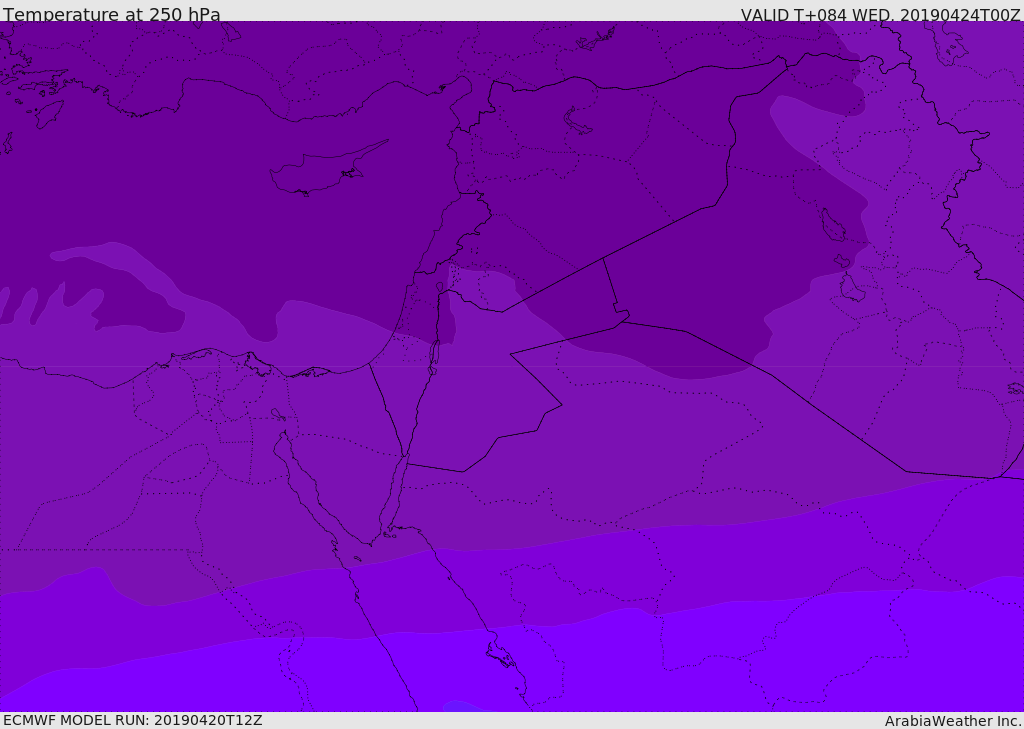Click 'ECMWF MODEL RUN: 20190420T12Z' footer text
The height and width of the screenshot is (729, 1024).
[x=133, y=720]
